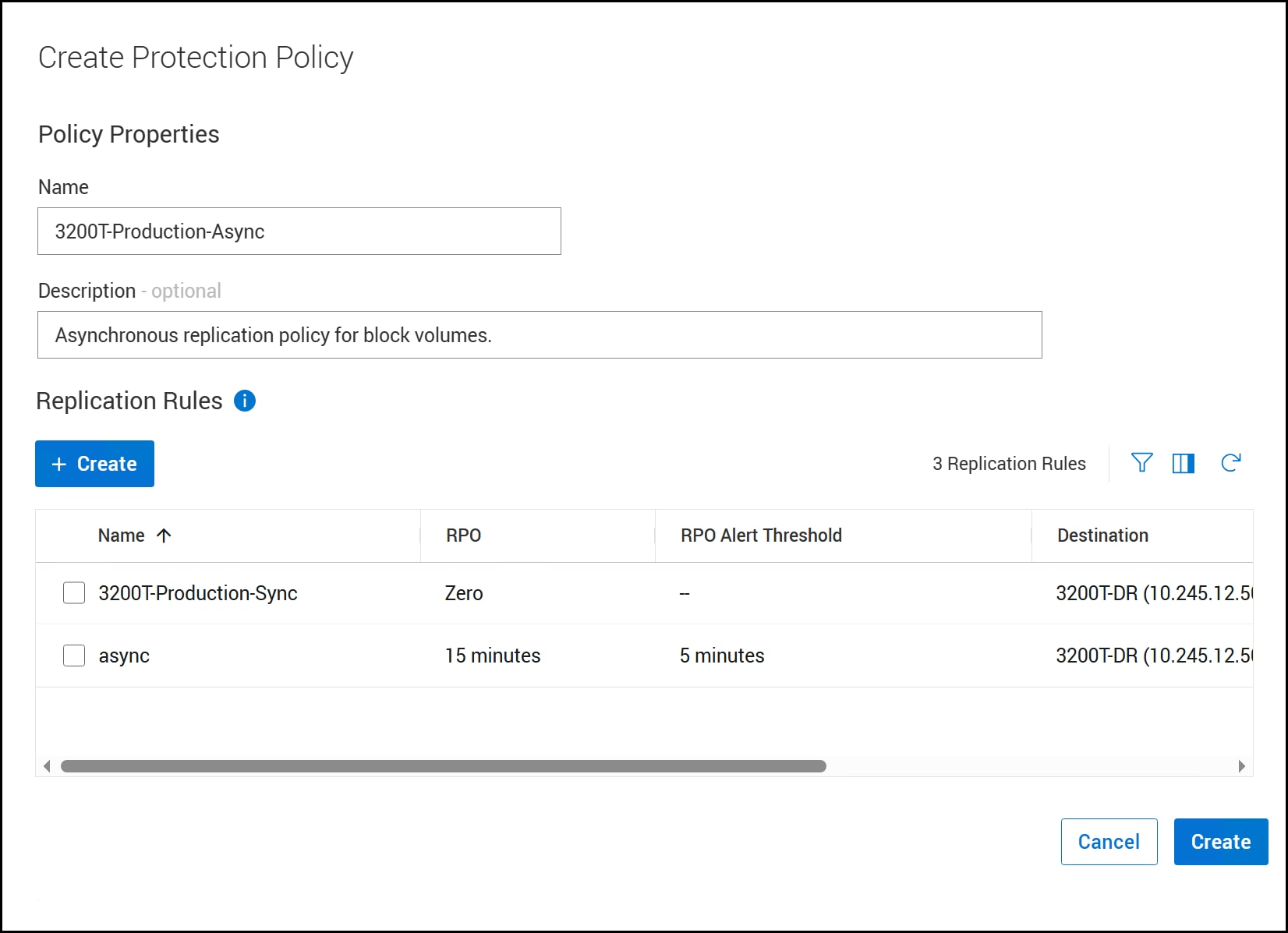Toggle the Name column sort arrow
1288x933 pixels.
[164, 535]
